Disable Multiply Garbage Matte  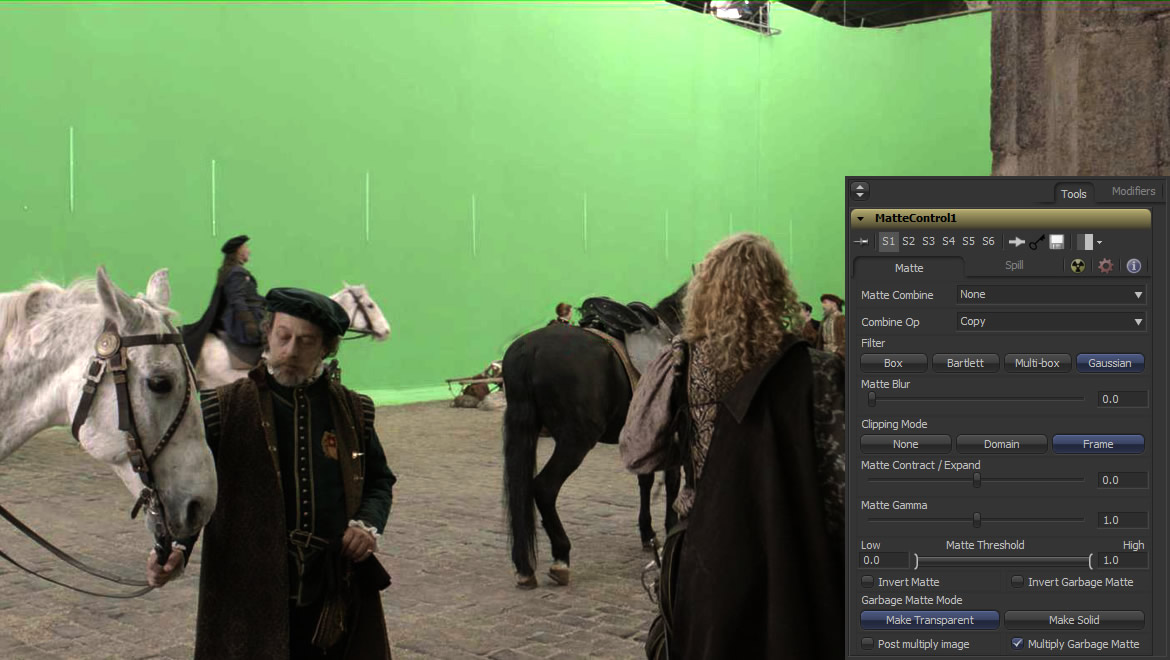click(1018, 644)
